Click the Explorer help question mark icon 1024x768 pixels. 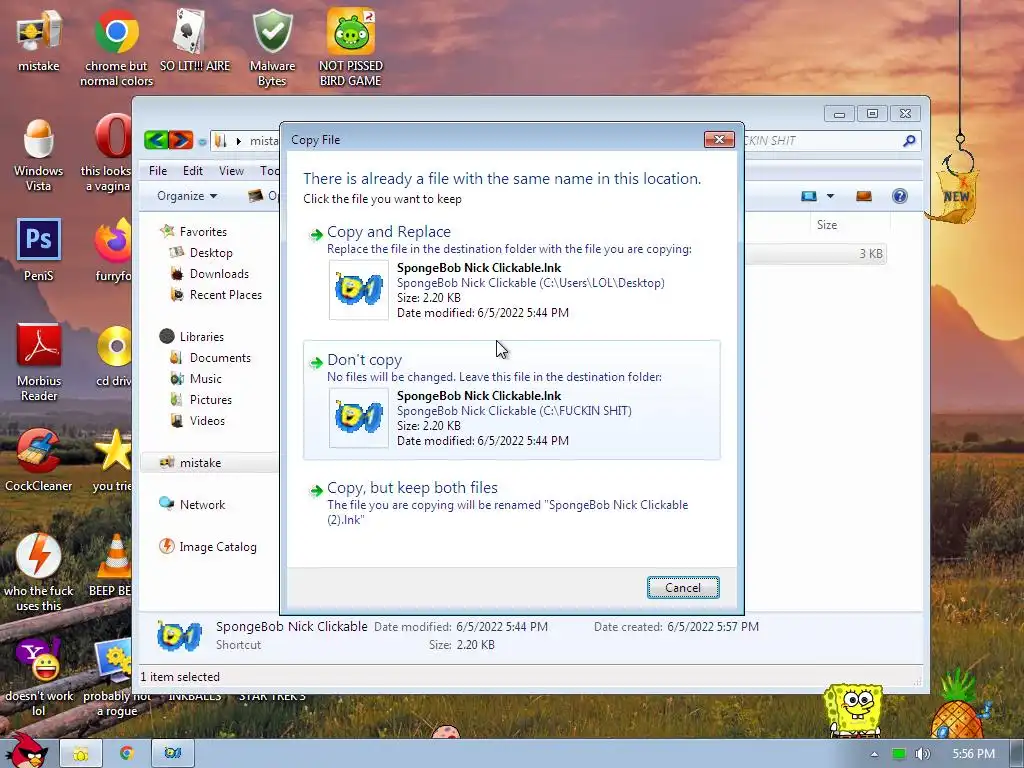899,196
